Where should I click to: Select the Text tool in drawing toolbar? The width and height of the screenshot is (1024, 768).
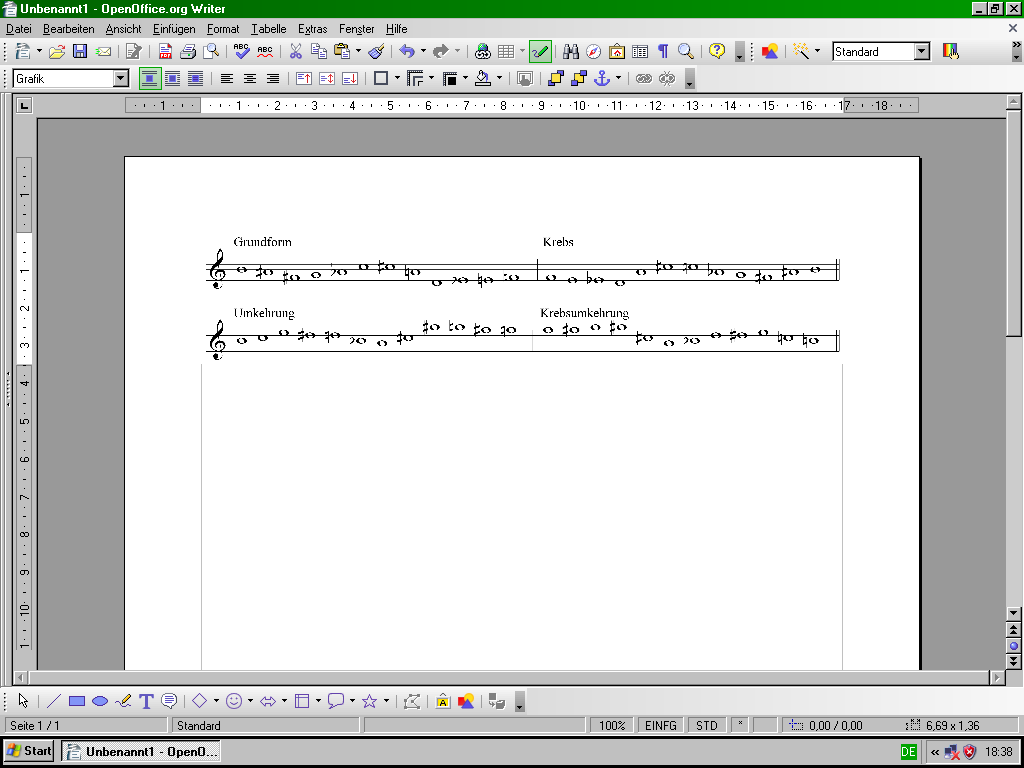(146, 701)
